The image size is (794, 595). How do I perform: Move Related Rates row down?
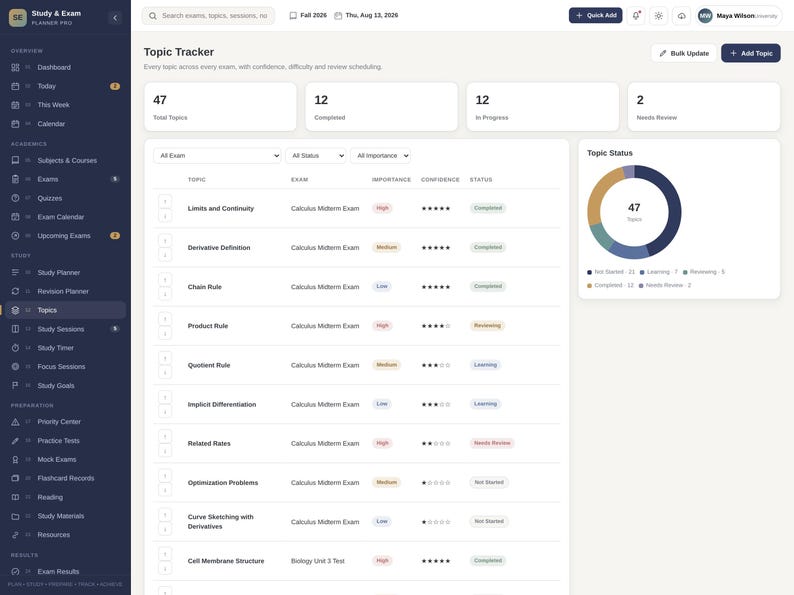(165, 451)
